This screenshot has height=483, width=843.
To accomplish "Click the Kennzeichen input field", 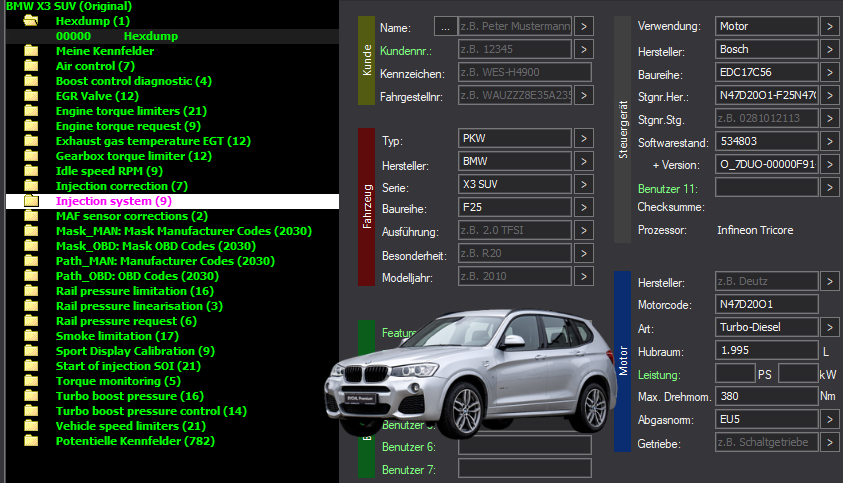I will point(525,73).
